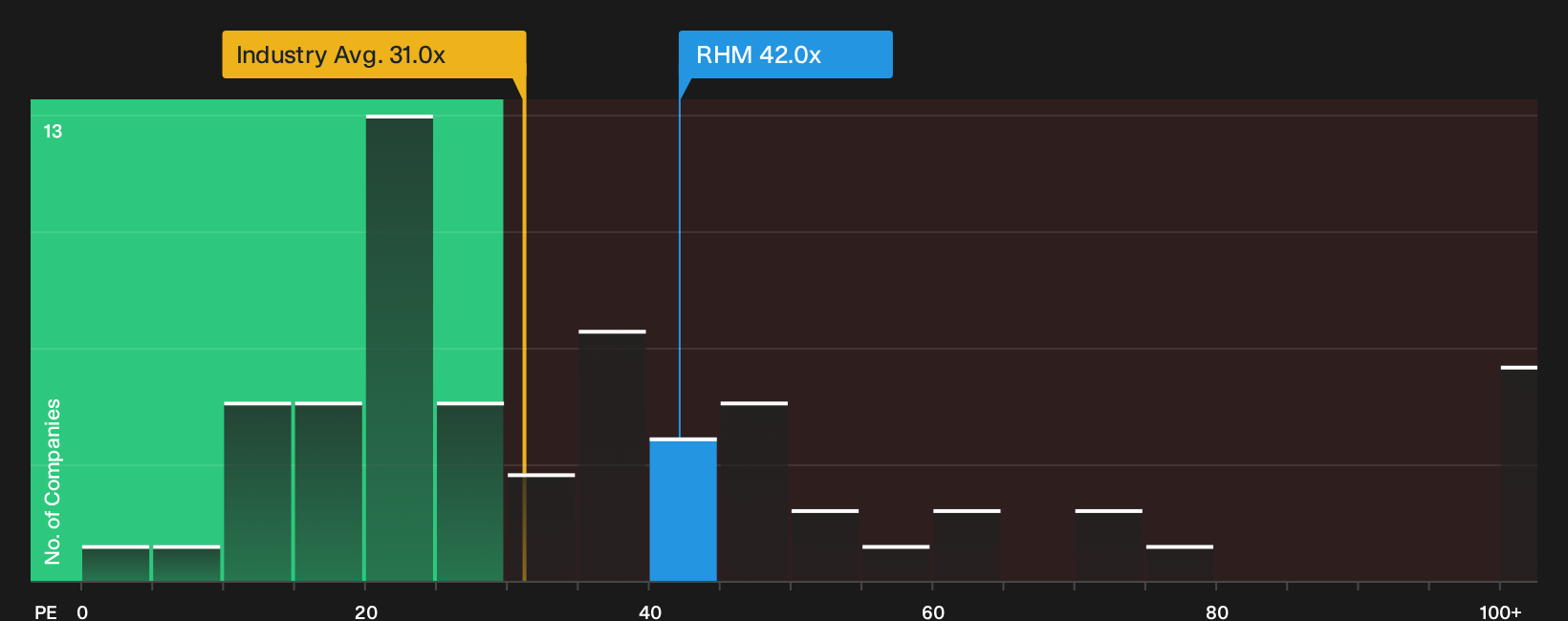Image resolution: width=1568 pixels, height=621 pixels.
Task: Click the bar for PE 45-50
Action: point(754,492)
